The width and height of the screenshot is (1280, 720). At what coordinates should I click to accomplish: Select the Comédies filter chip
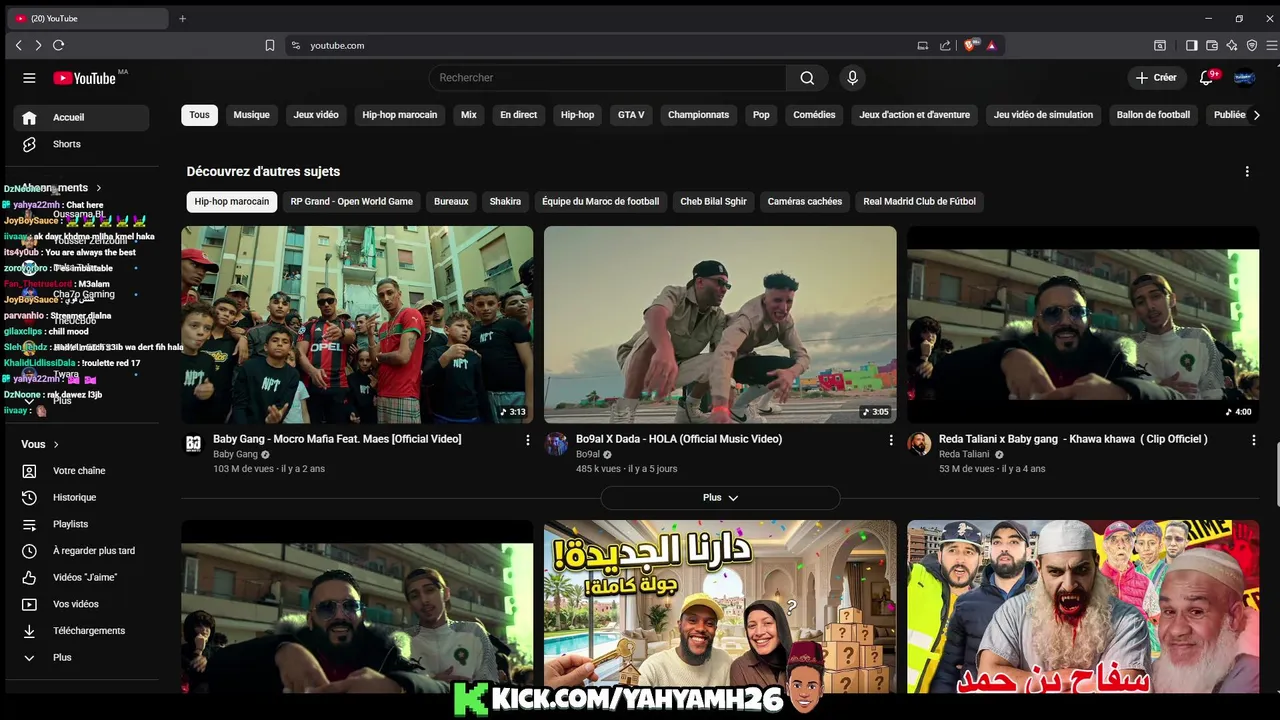[814, 115]
